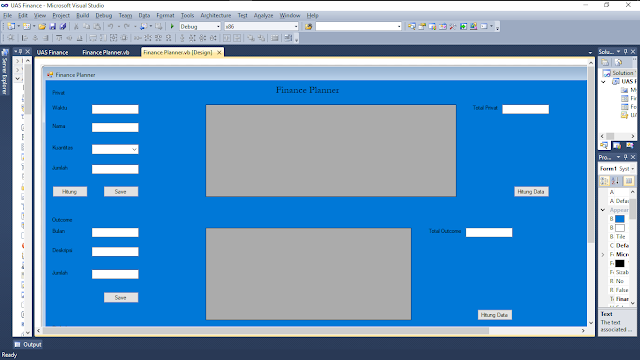The width and height of the screenshot is (640, 360).
Task: Toggle Alphabetical sort in the Properties panel
Action: pyautogui.click(x=615, y=180)
